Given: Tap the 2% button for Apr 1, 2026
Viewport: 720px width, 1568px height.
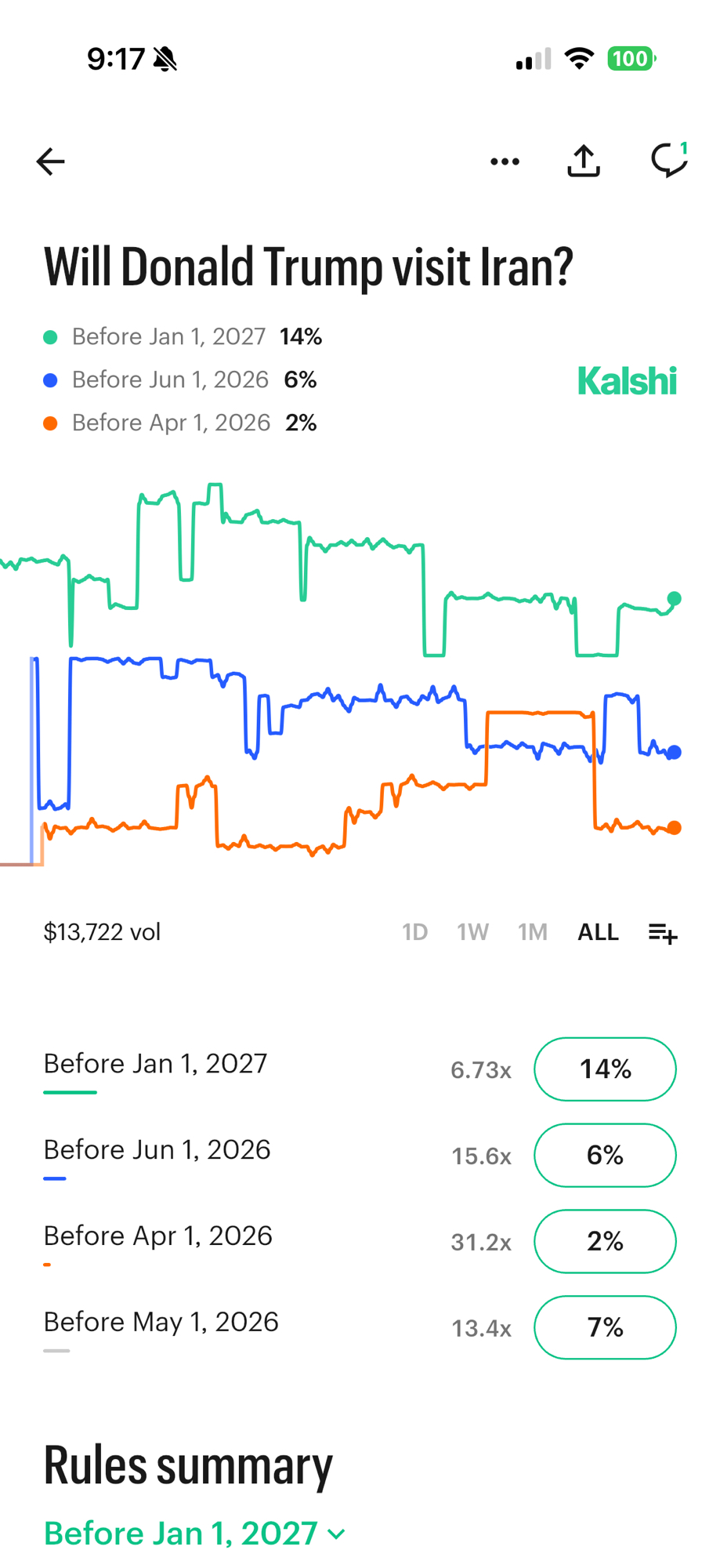Looking at the screenshot, I should tap(605, 1242).
